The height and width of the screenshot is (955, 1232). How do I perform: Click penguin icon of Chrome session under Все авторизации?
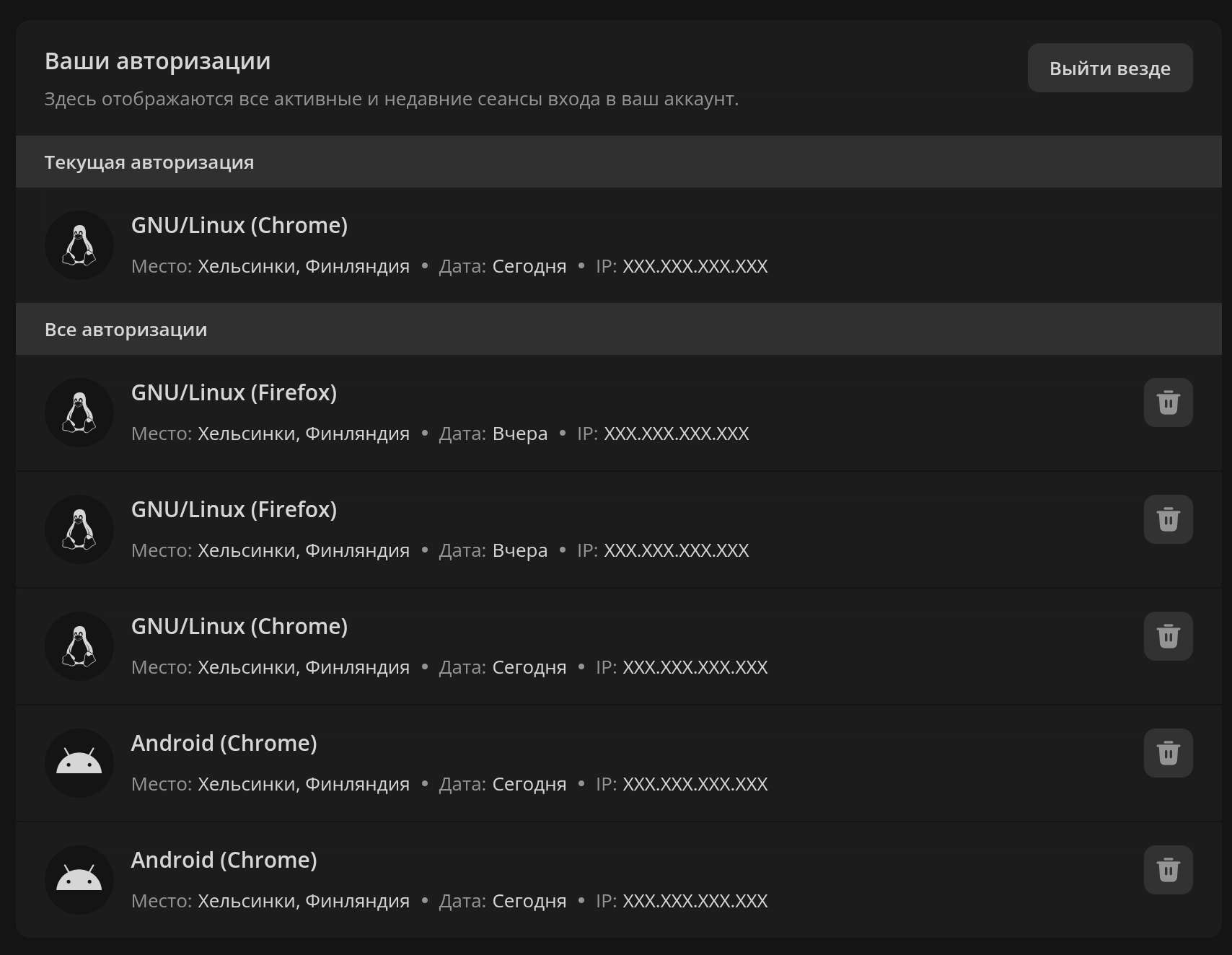(79, 646)
